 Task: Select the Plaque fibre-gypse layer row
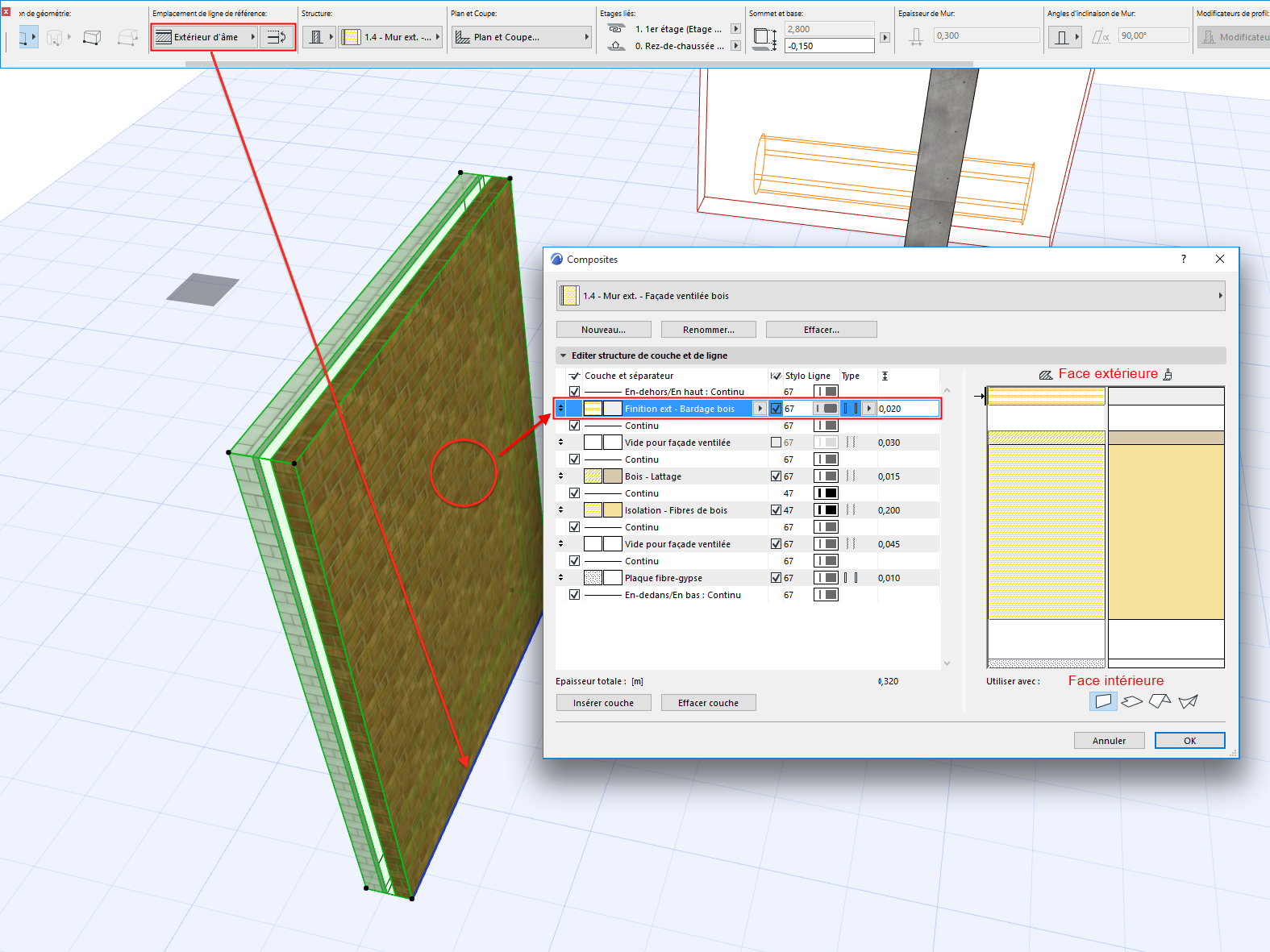pyautogui.click(x=663, y=578)
